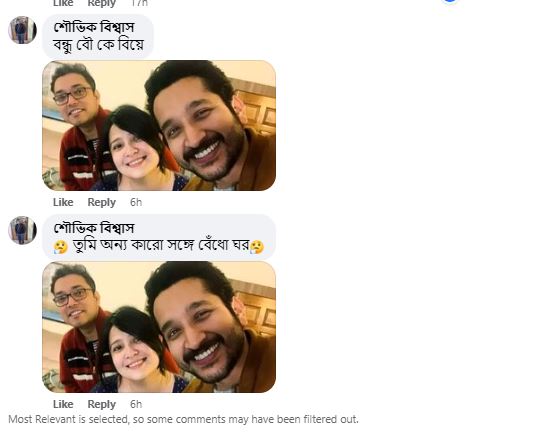Click the cut-off Reply beside 17h
The width and height of the screenshot is (549, 441).
(x=102, y=4)
